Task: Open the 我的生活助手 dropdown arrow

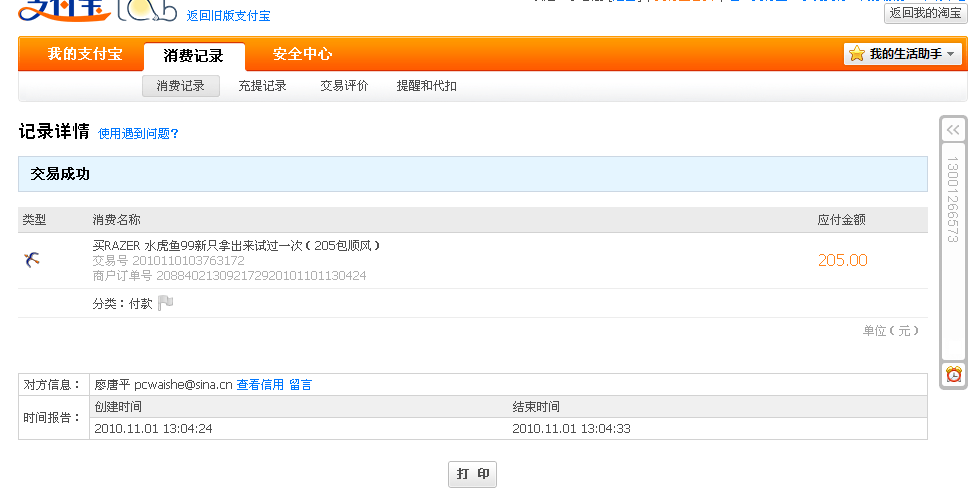Action: (950, 54)
